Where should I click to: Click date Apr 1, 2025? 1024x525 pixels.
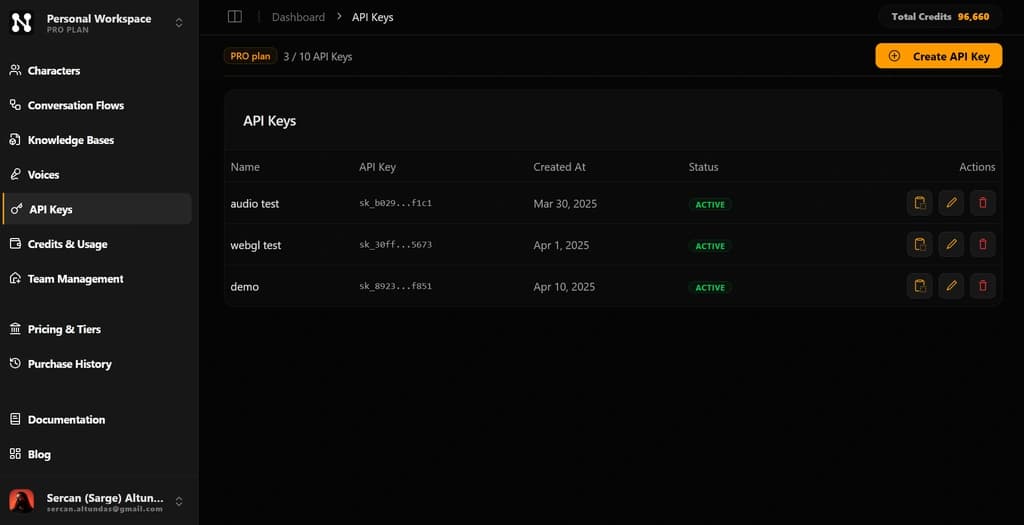[561, 246]
